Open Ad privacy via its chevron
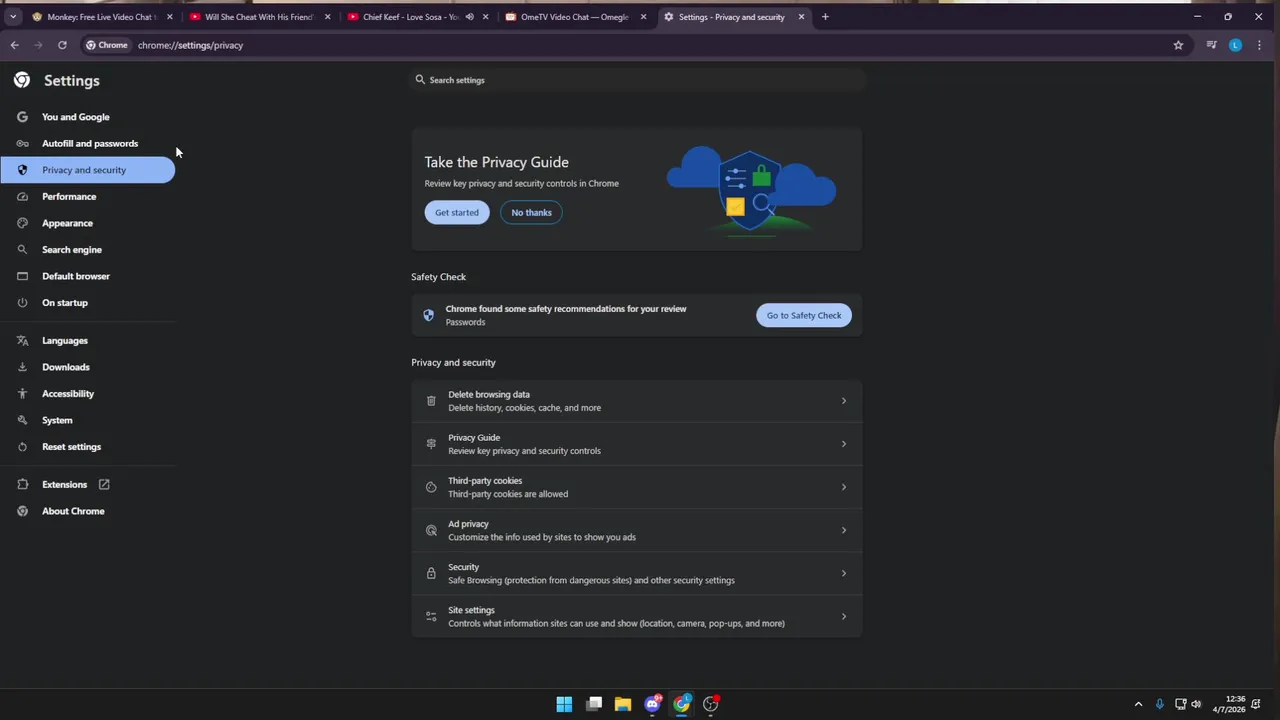 (x=843, y=530)
